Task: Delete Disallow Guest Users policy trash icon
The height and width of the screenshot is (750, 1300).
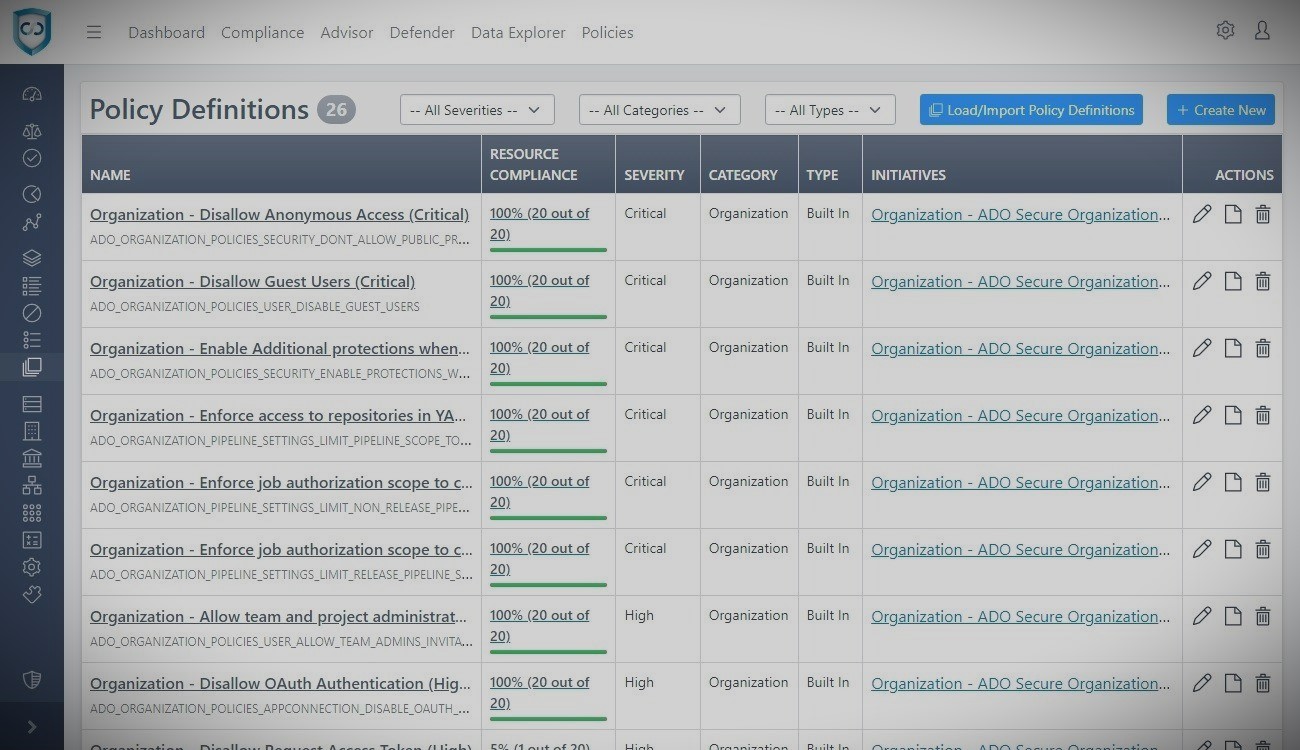Action: [x=1263, y=281]
